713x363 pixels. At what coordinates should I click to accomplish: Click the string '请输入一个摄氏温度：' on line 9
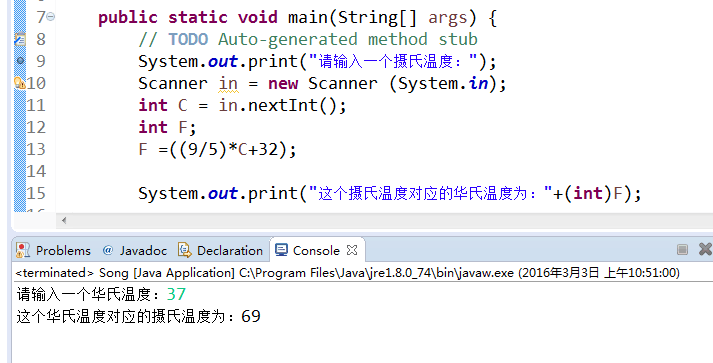[x=393, y=61]
